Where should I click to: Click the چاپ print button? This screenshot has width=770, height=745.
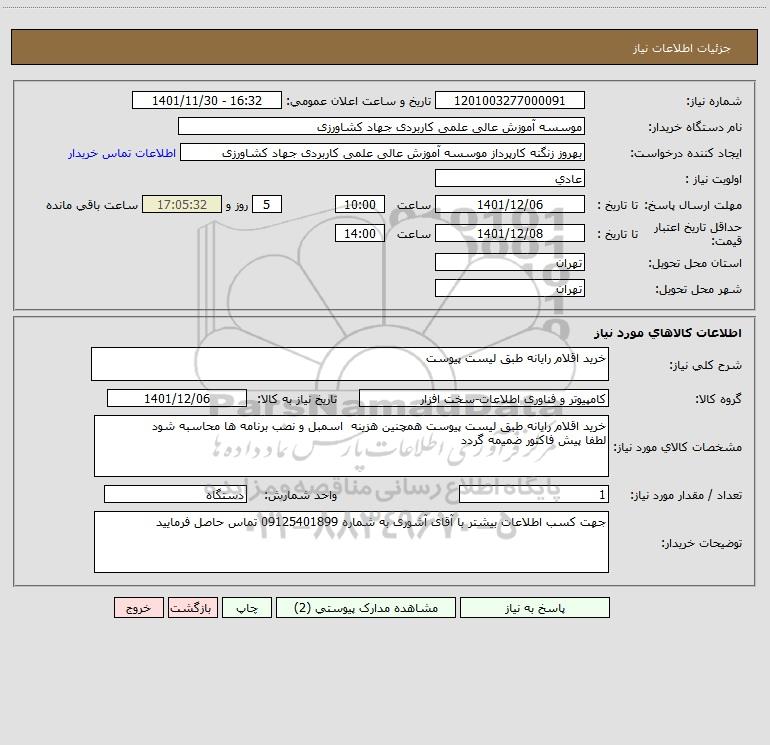click(x=247, y=608)
